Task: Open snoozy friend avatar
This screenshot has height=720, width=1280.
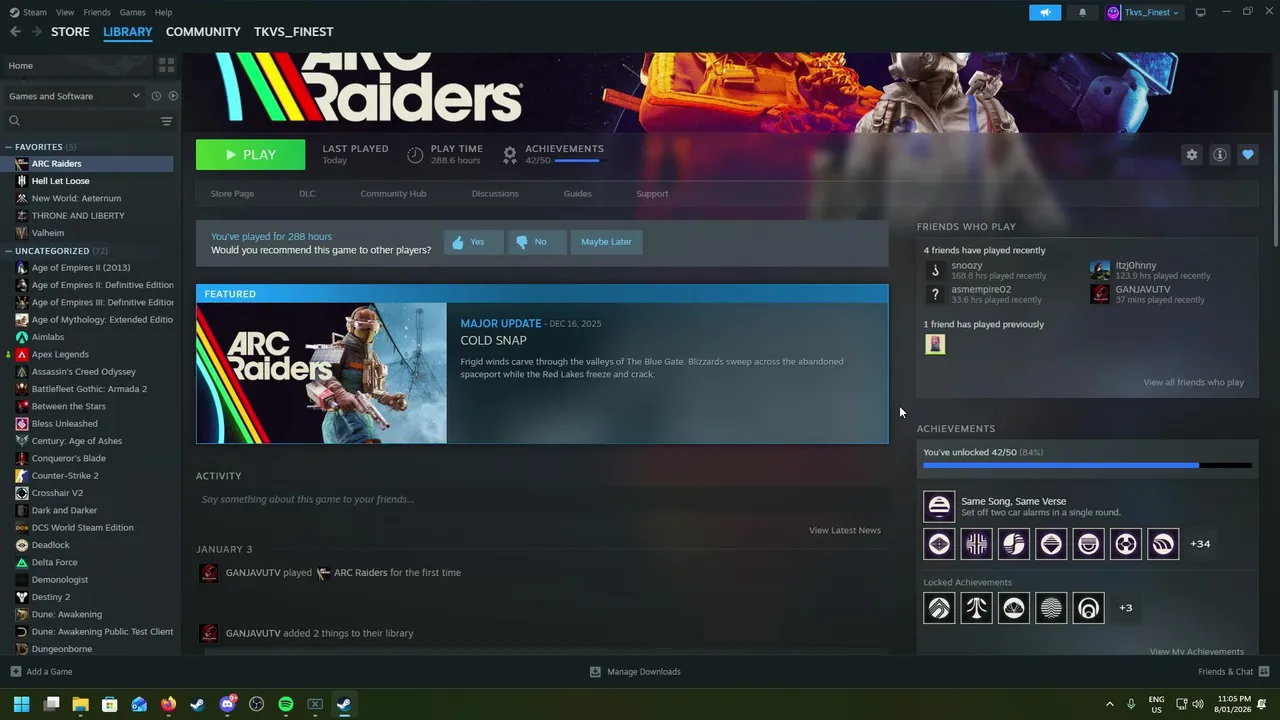Action: click(x=935, y=270)
